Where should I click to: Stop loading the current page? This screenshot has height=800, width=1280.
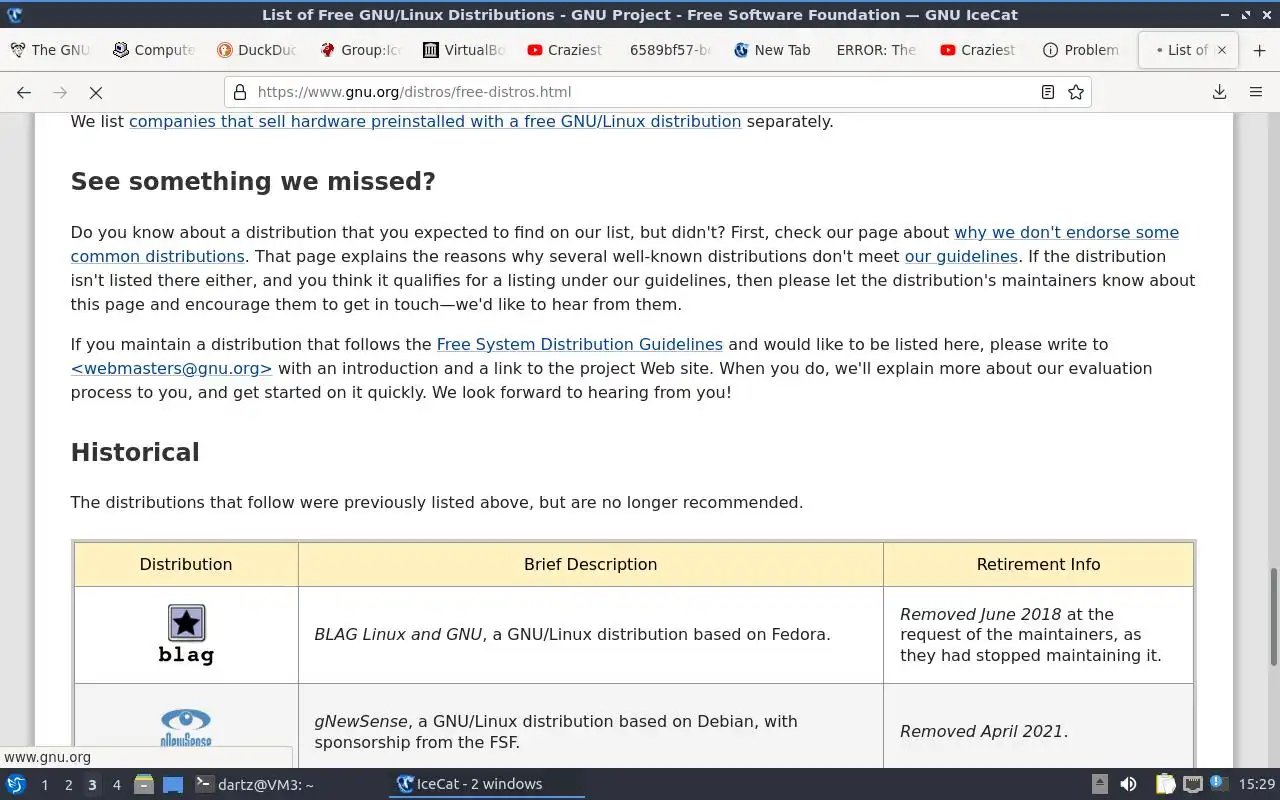click(x=96, y=92)
